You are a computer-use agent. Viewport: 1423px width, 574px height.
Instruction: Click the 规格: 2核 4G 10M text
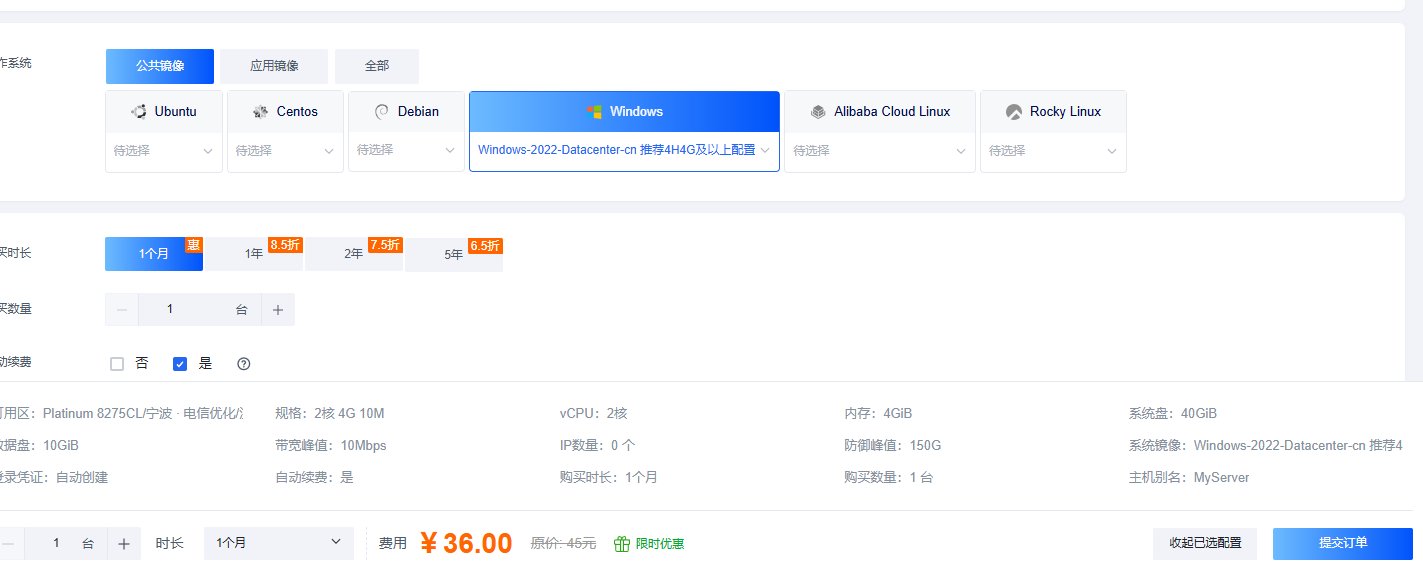pos(330,413)
